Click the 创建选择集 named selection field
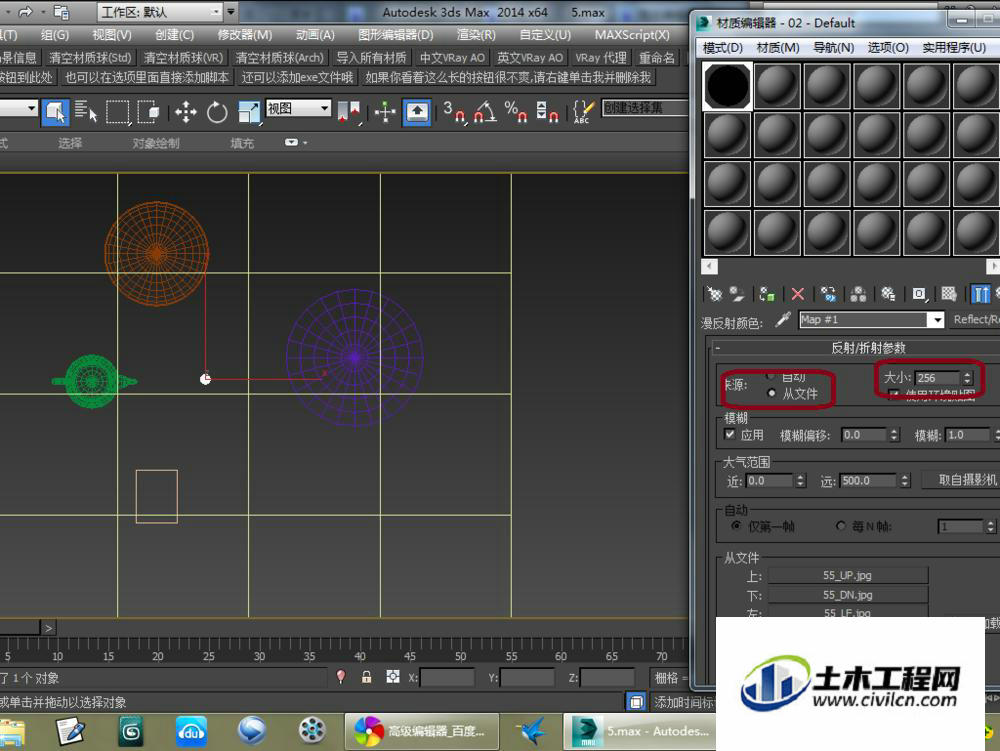The height and width of the screenshot is (751, 1000). [644, 108]
